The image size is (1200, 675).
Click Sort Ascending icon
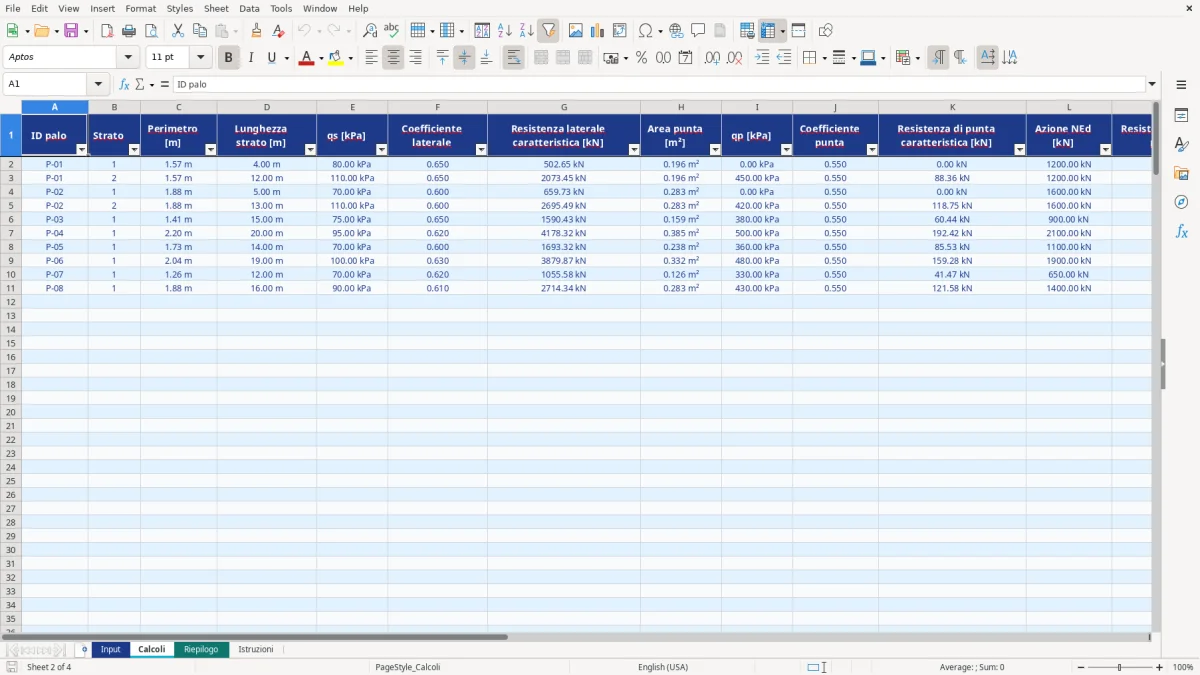click(504, 31)
